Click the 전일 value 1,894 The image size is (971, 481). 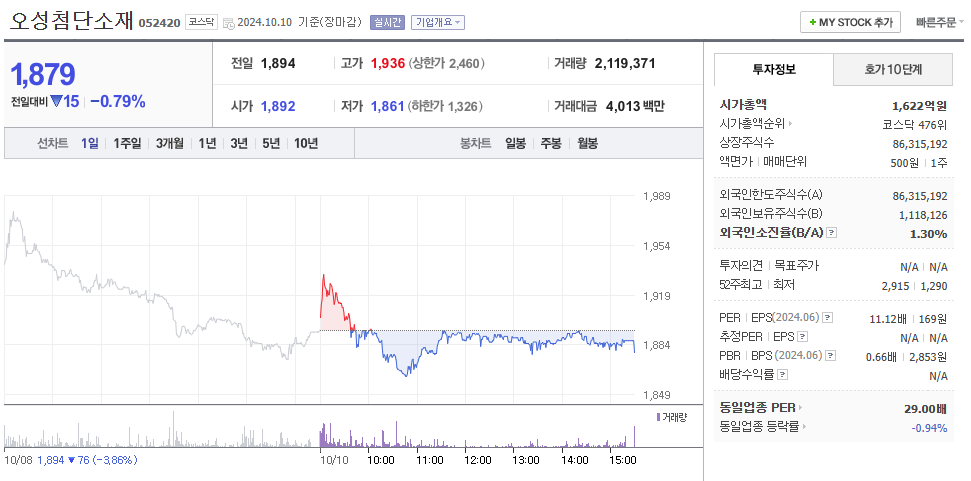tap(278, 63)
